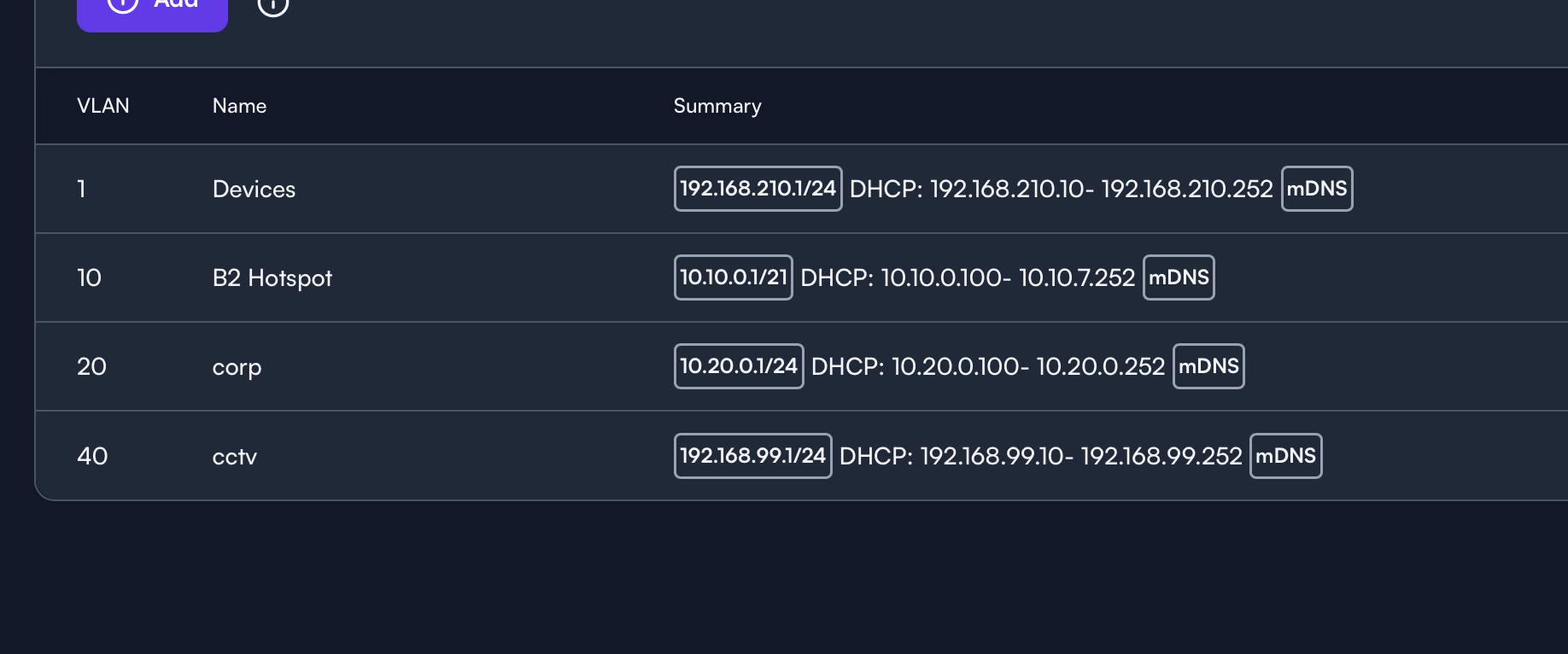Click the 10.20.0.1/24 subnet badge
The height and width of the screenshot is (654, 1568).
738,366
